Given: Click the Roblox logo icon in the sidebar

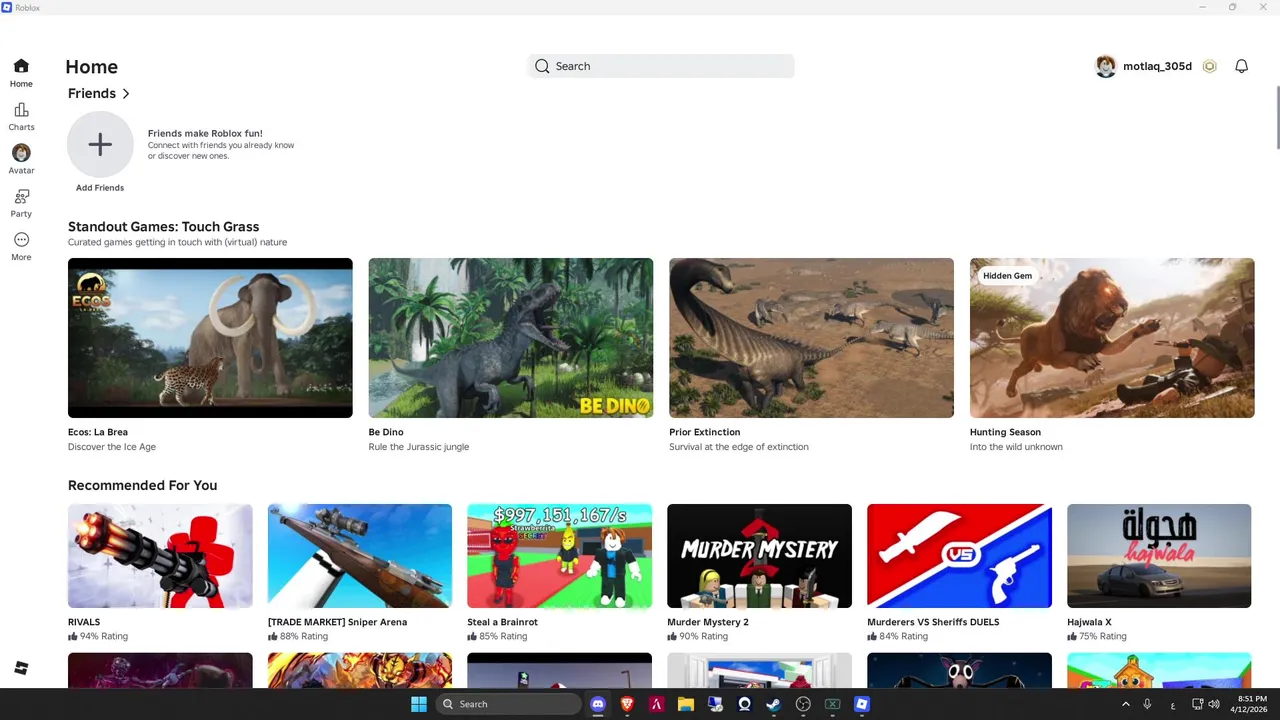Looking at the screenshot, I should (x=21, y=668).
